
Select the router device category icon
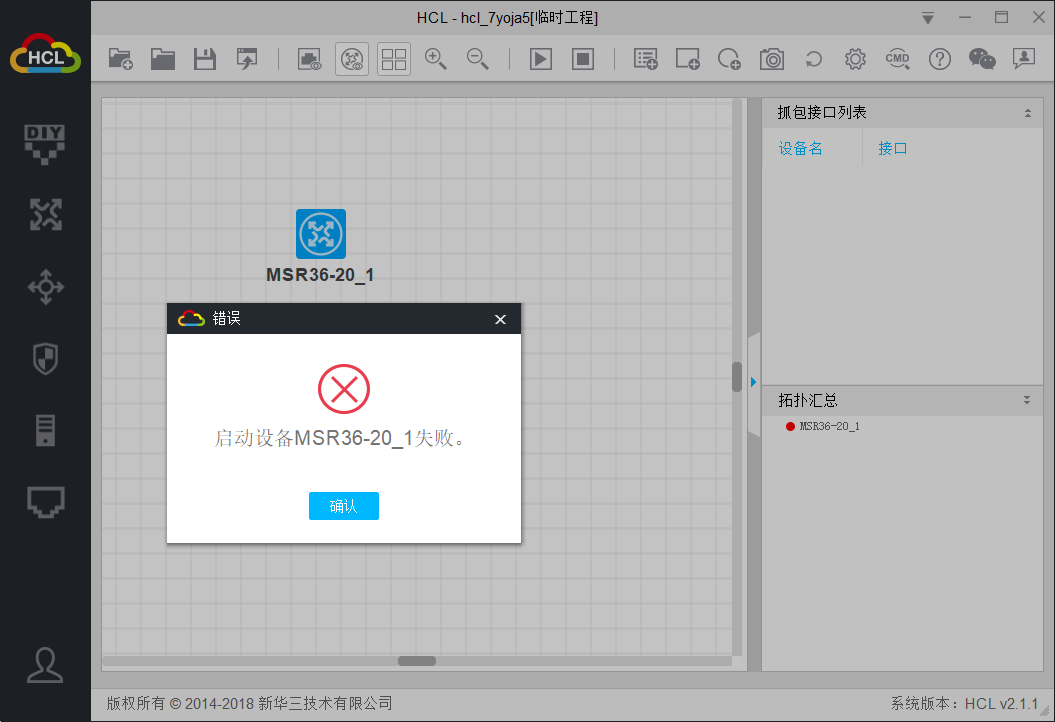pos(45,214)
